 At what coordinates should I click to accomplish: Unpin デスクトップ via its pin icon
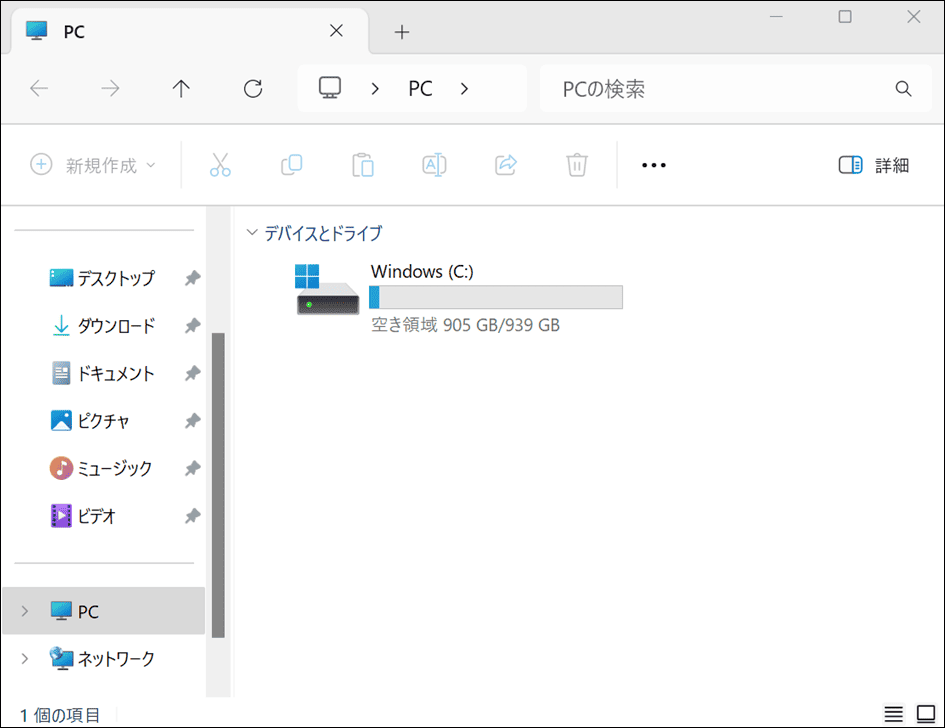(192, 278)
